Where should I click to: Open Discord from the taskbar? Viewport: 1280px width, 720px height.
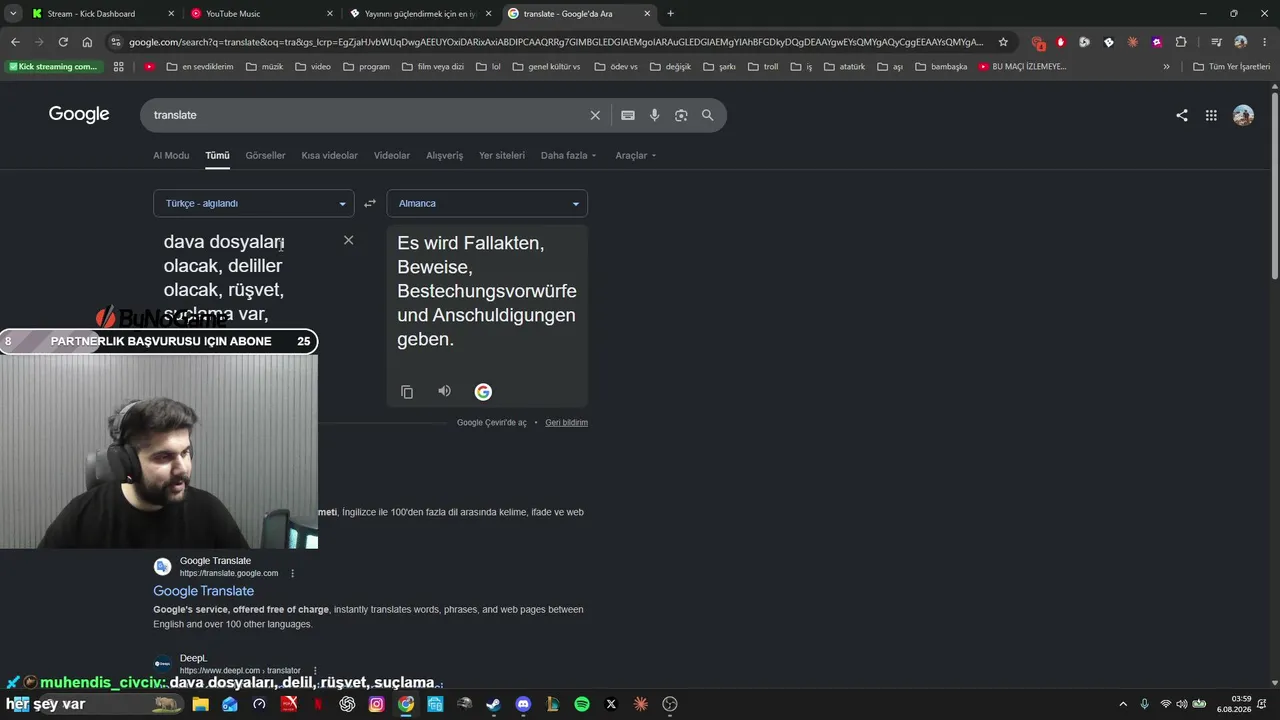[523, 704]
